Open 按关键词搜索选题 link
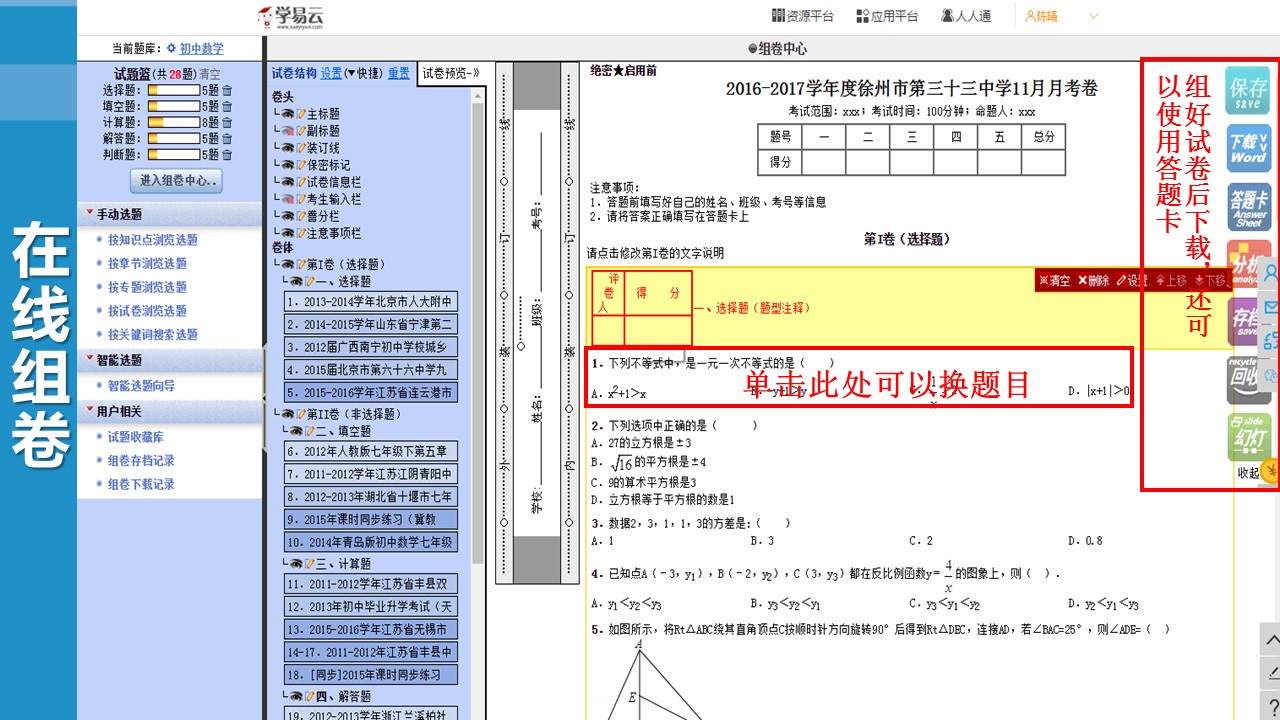 click(x=153, y=335)
